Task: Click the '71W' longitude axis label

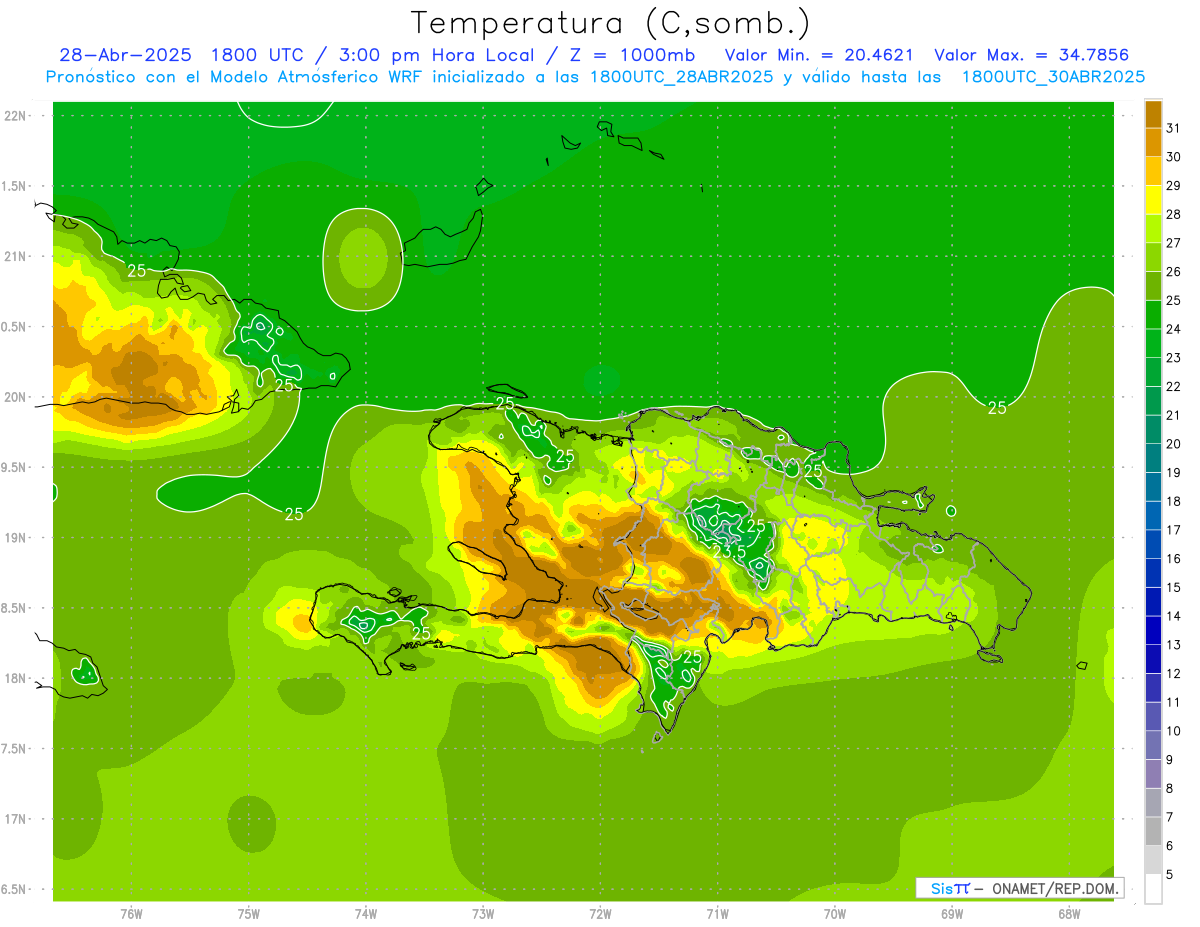Action: click(717, 913)
